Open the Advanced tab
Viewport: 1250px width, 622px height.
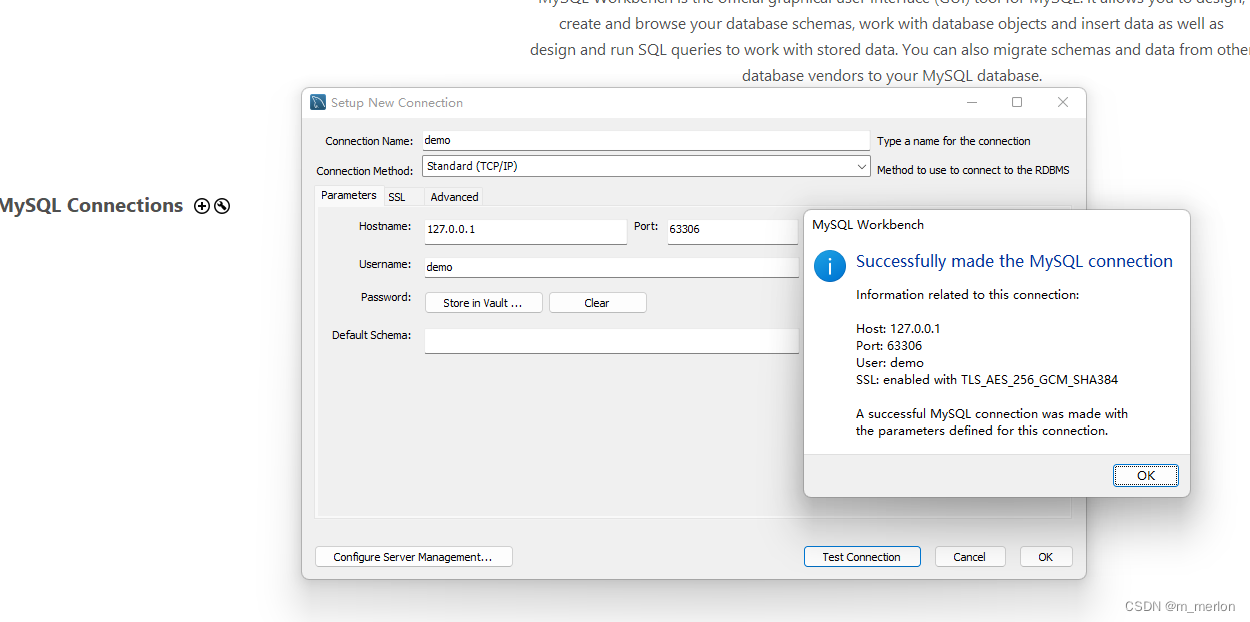[454, 197]
